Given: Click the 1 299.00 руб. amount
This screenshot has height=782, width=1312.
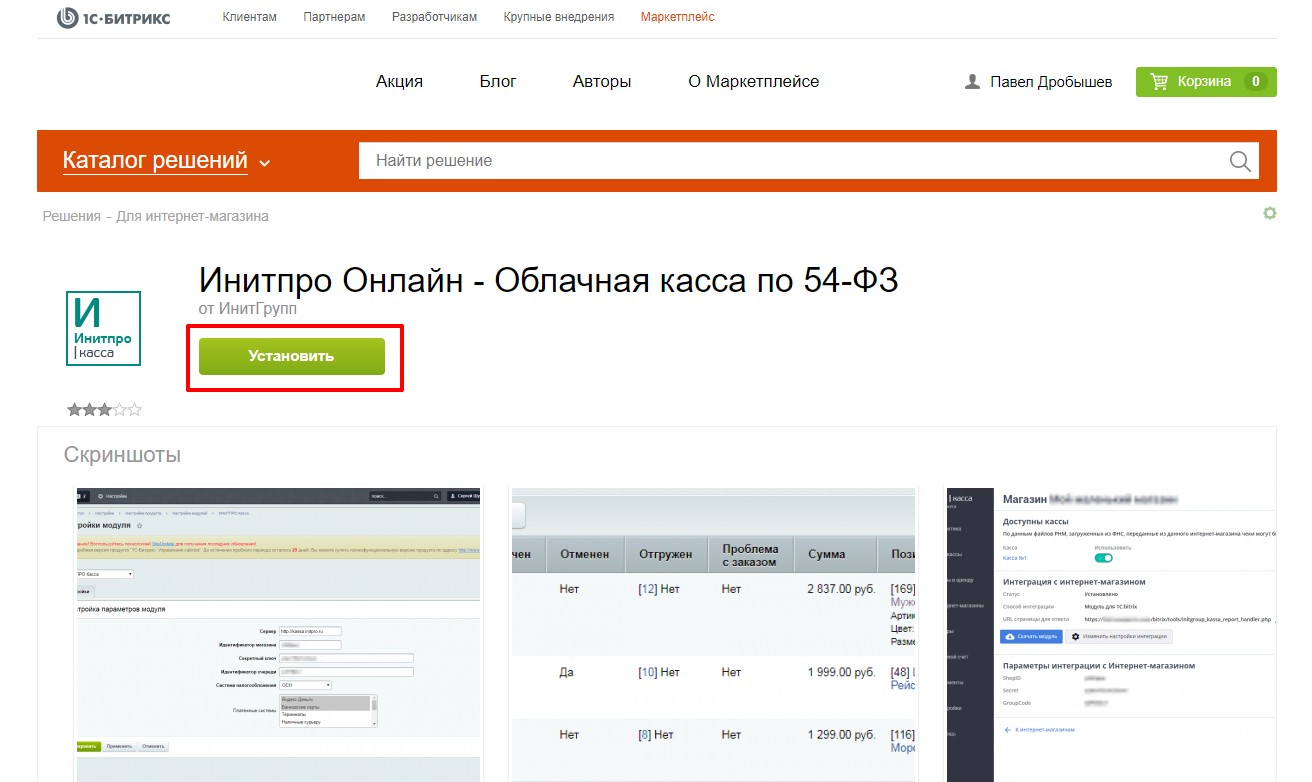Looking at the screenshot, I should [843, 734].
